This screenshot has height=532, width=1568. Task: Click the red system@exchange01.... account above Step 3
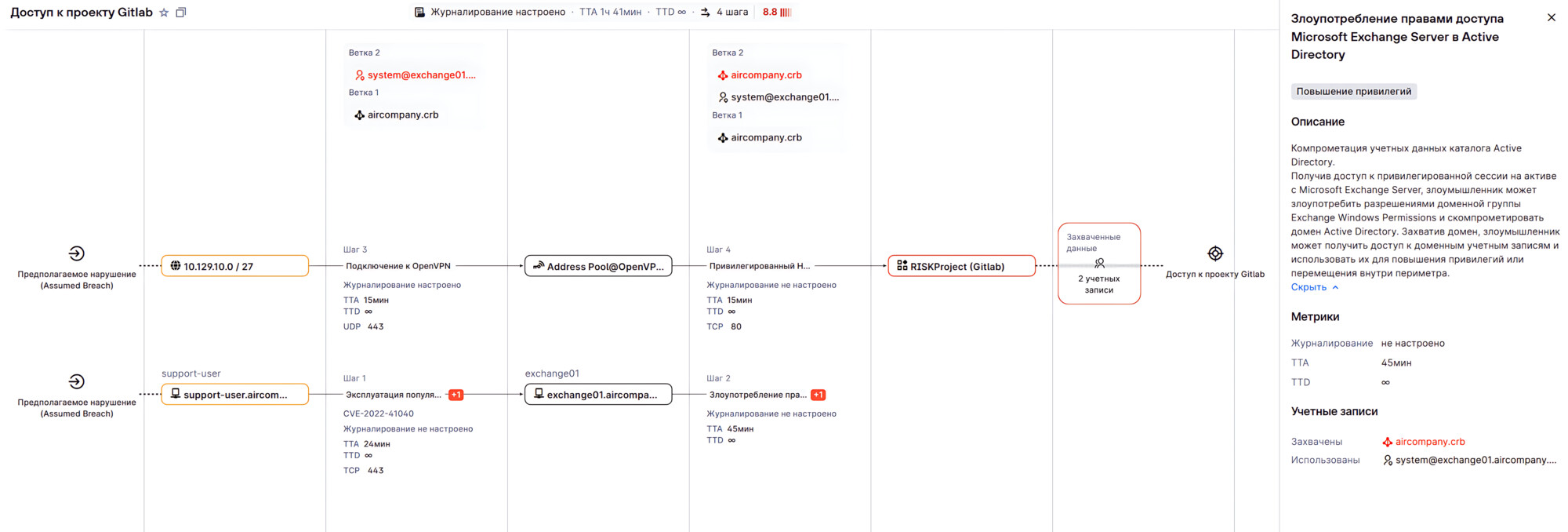(415, 75)
